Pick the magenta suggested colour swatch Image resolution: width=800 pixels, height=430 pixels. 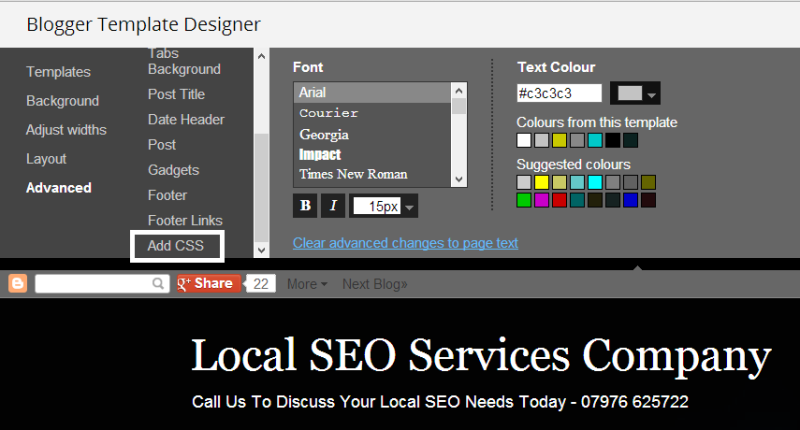[541, 200]
